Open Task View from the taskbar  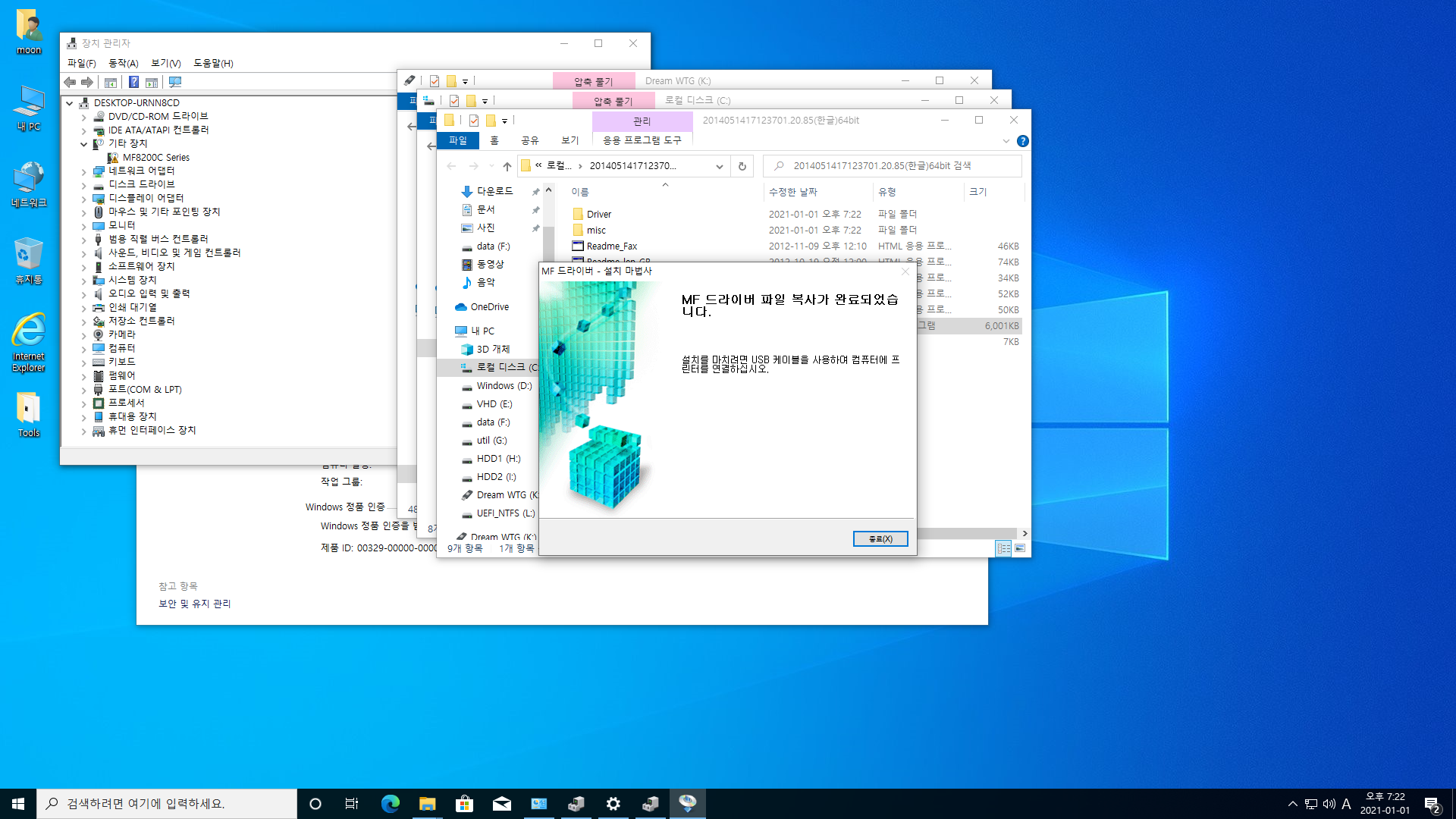(x=352, y=804)
